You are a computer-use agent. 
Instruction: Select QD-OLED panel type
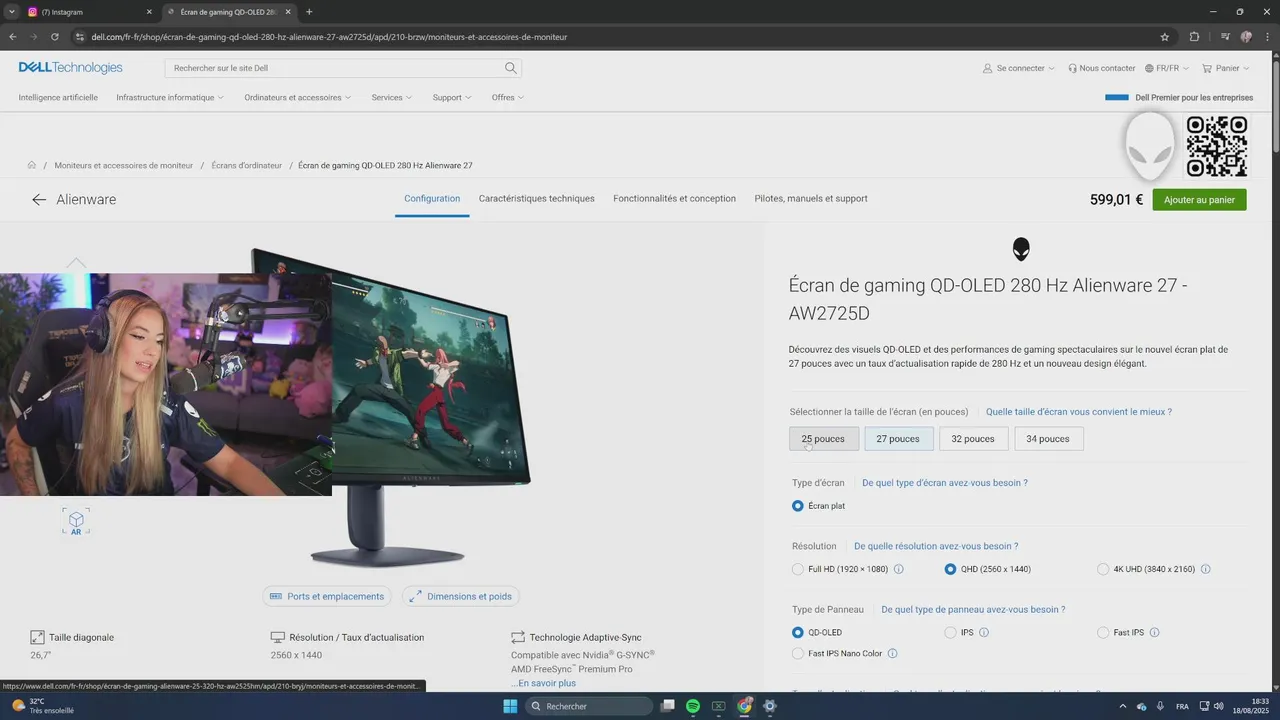[x=798, y=632]
